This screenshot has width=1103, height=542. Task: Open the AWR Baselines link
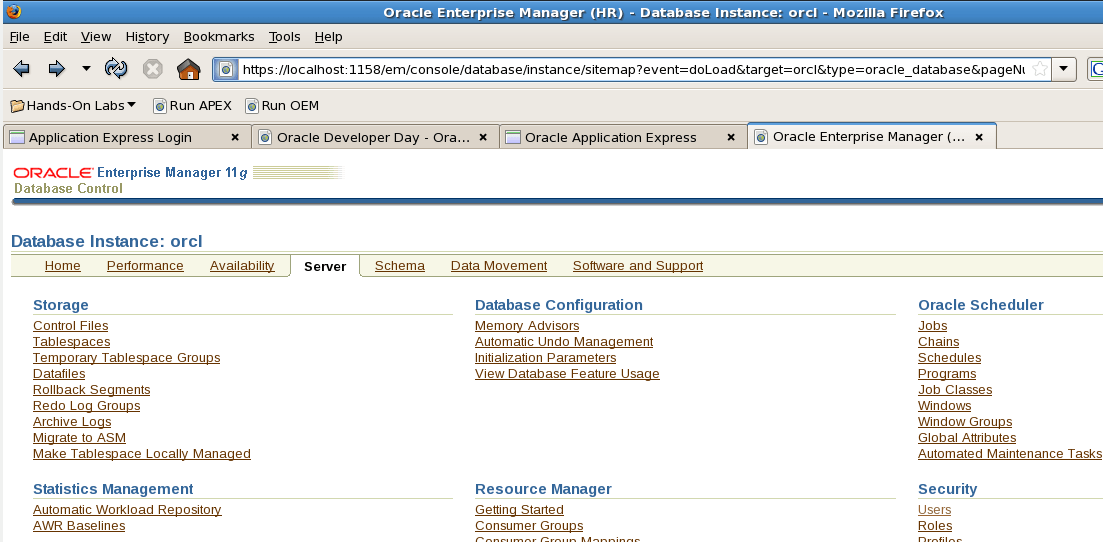[79, 526]
